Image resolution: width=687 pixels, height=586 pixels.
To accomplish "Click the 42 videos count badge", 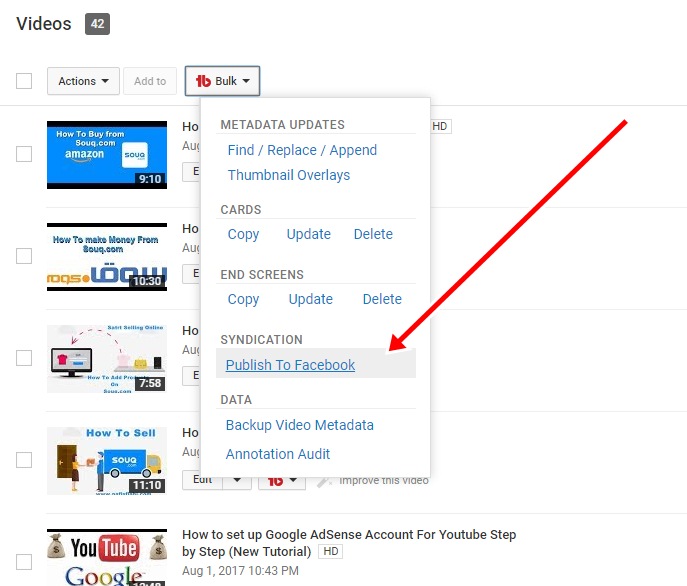I will pyautogui.click(x=97, y=24).
